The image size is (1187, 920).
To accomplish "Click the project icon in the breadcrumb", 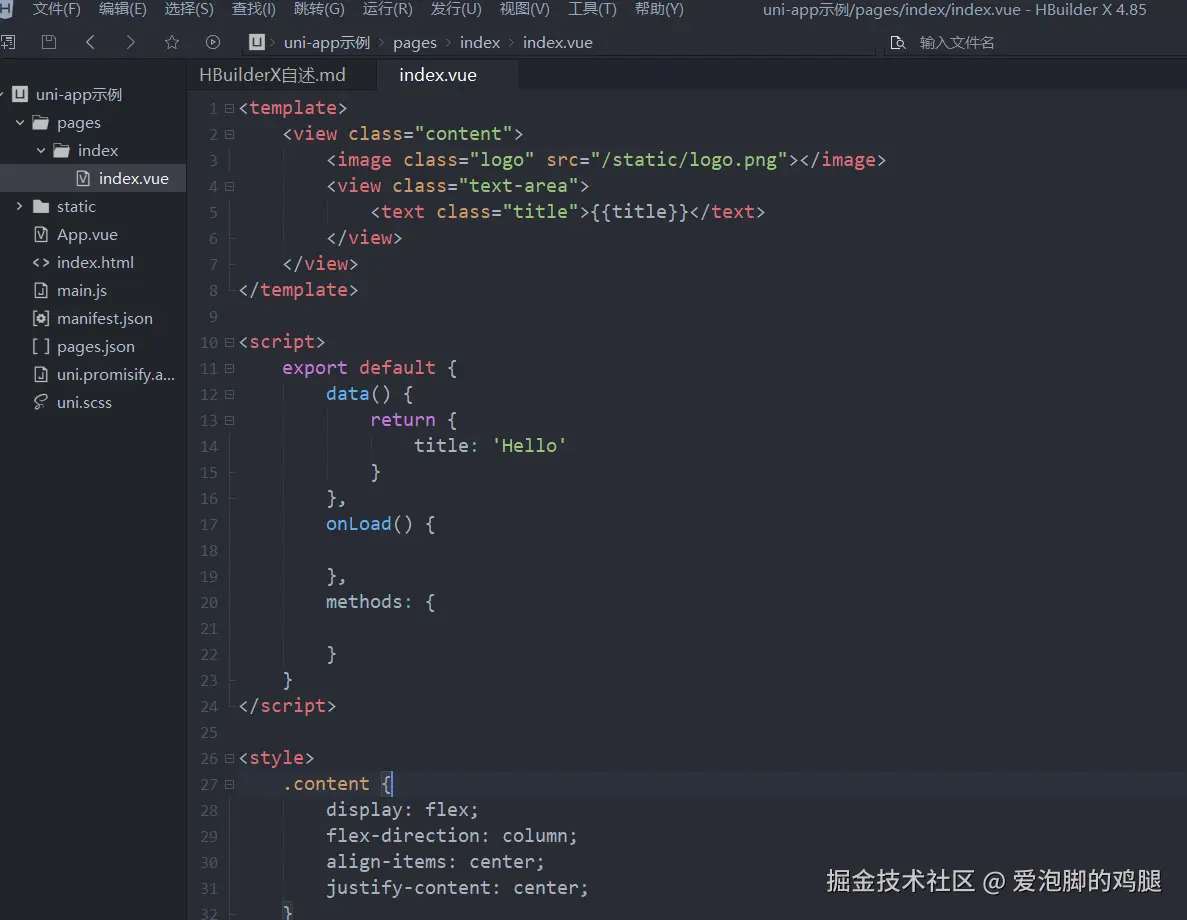I will tap(257, 42).
